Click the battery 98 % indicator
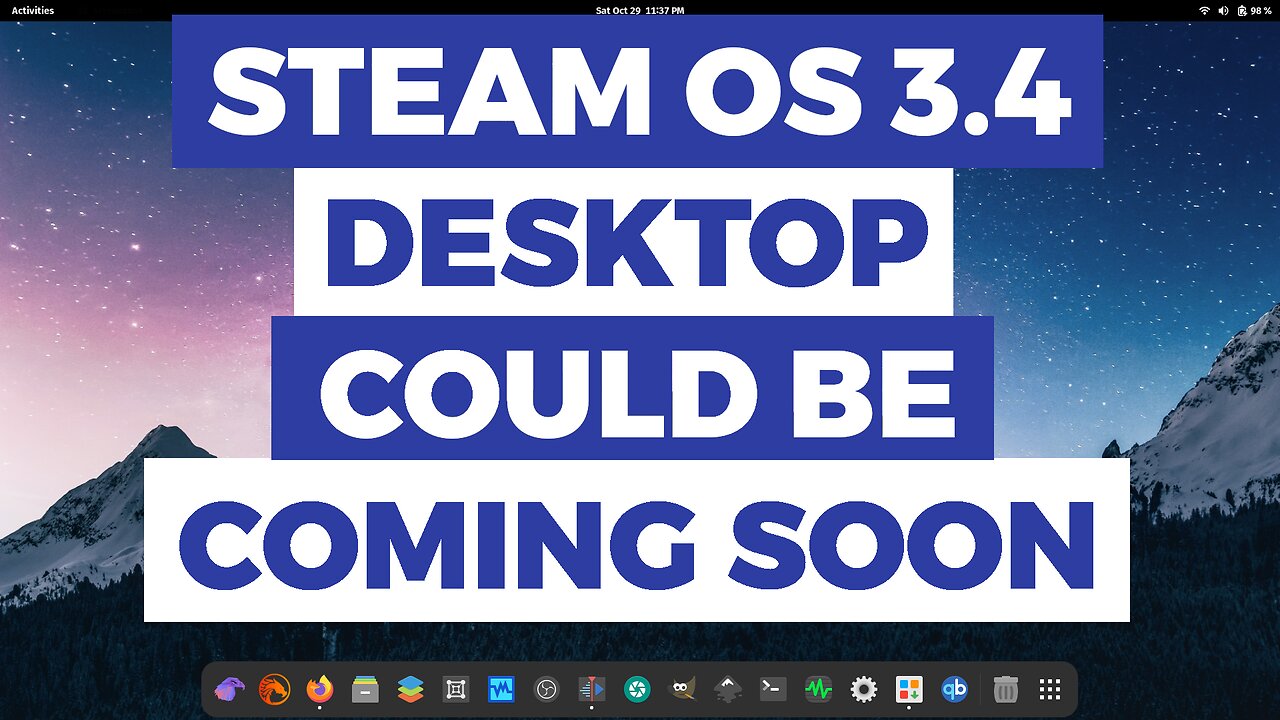Image resolution: width=1280 pixels, height=720 pixels. click(x=1254, y=10)
